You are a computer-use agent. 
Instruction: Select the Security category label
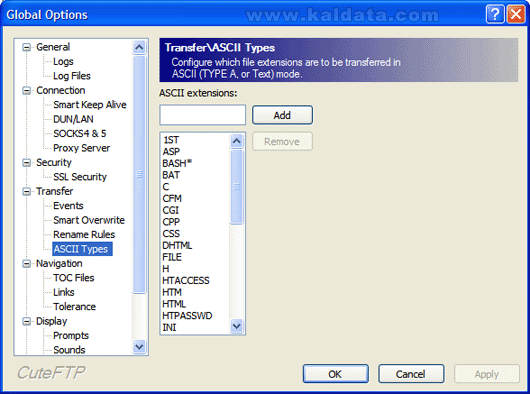[54, 163]
